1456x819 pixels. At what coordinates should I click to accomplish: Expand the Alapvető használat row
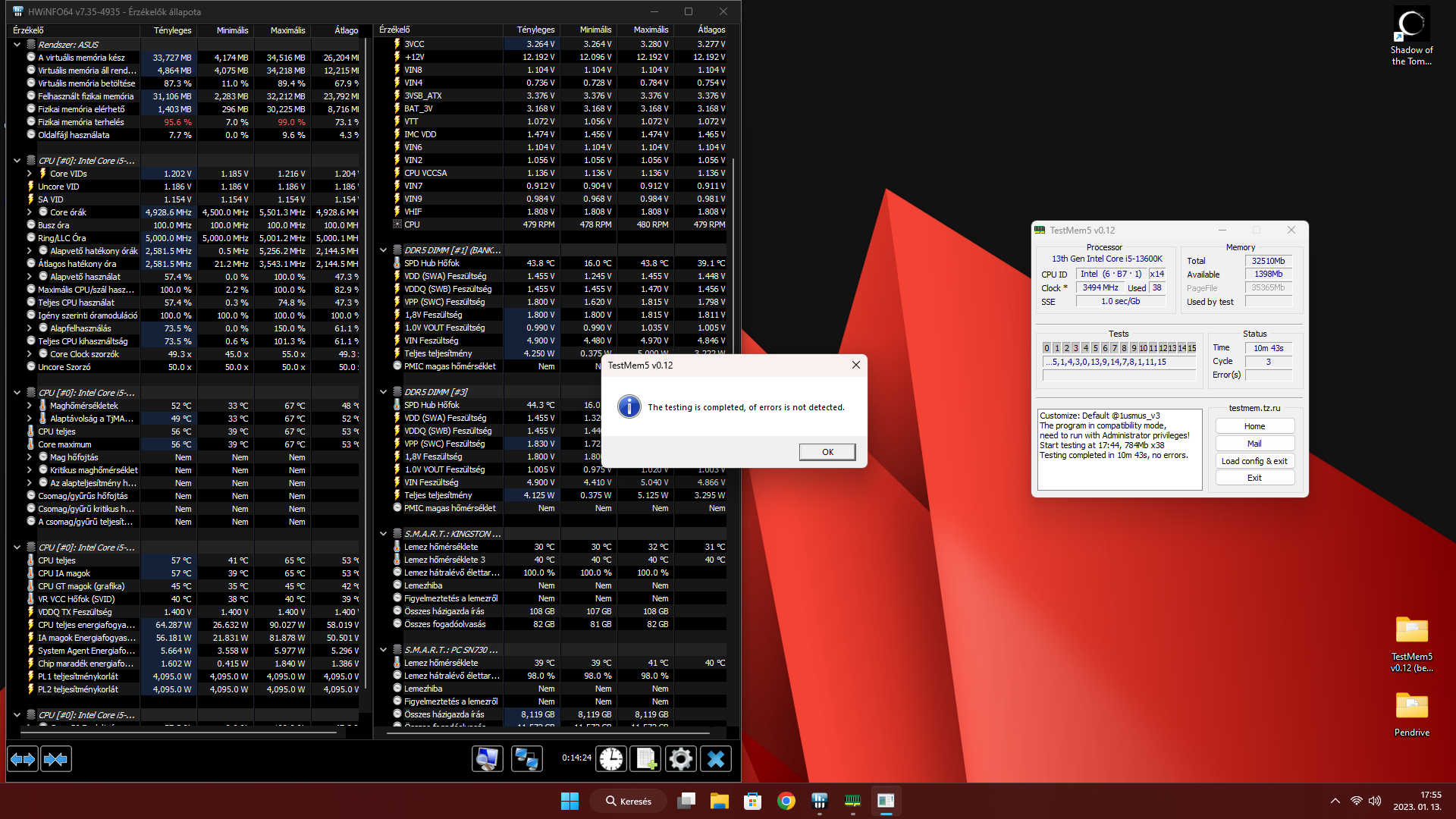coord(30,277)
